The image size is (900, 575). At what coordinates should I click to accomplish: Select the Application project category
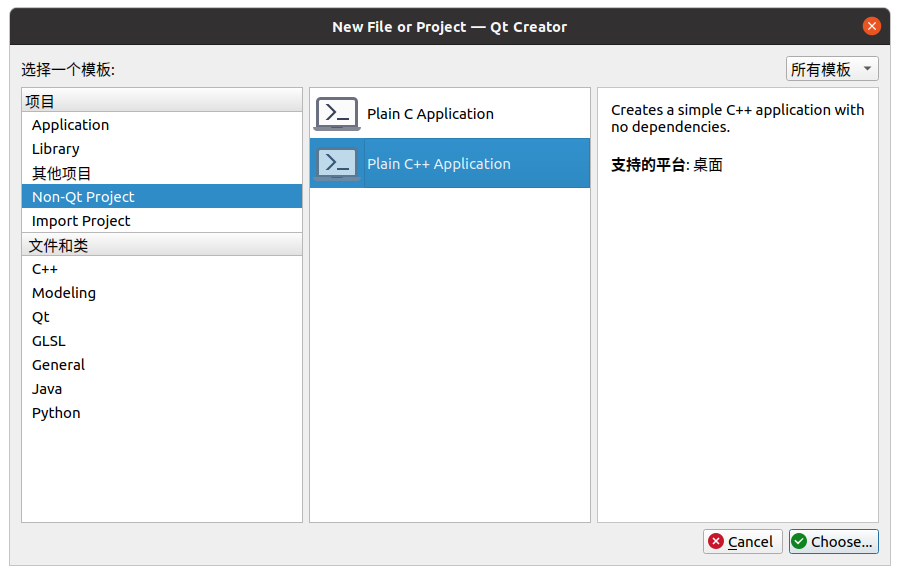[x=162, y=125]
